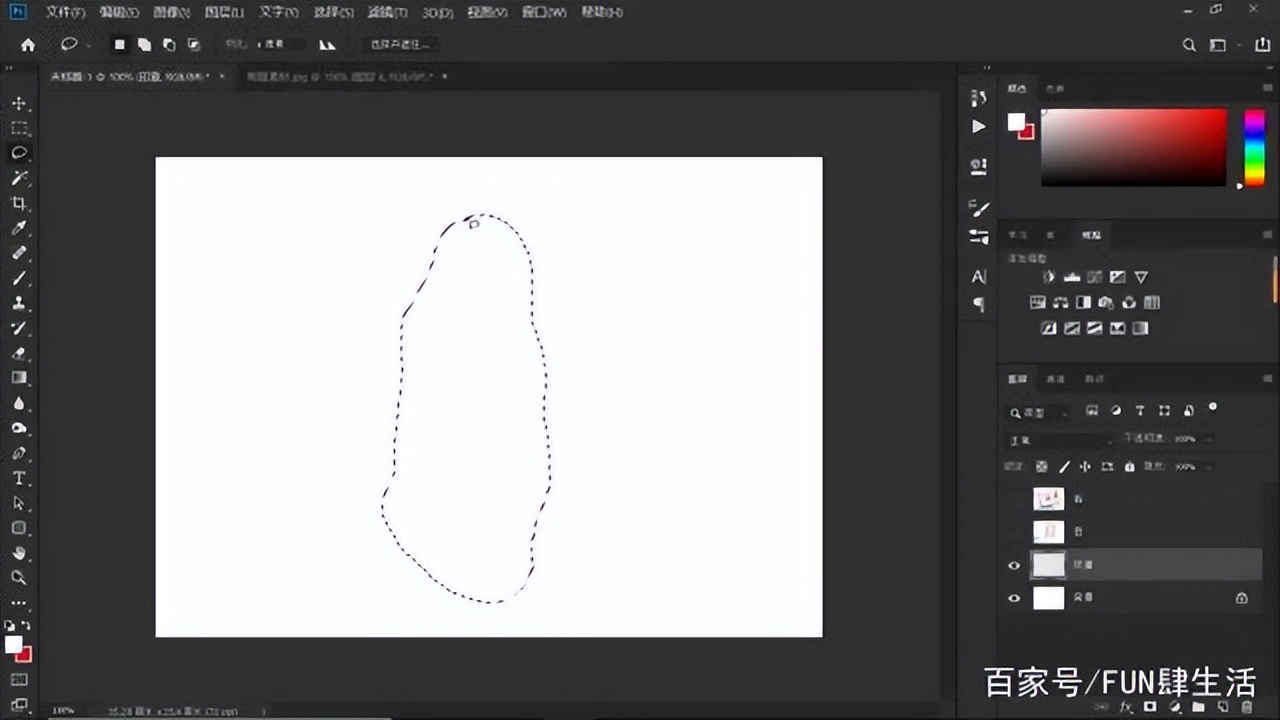Hide the bottom background layer
The image size is (1280, 720).
1014,597
